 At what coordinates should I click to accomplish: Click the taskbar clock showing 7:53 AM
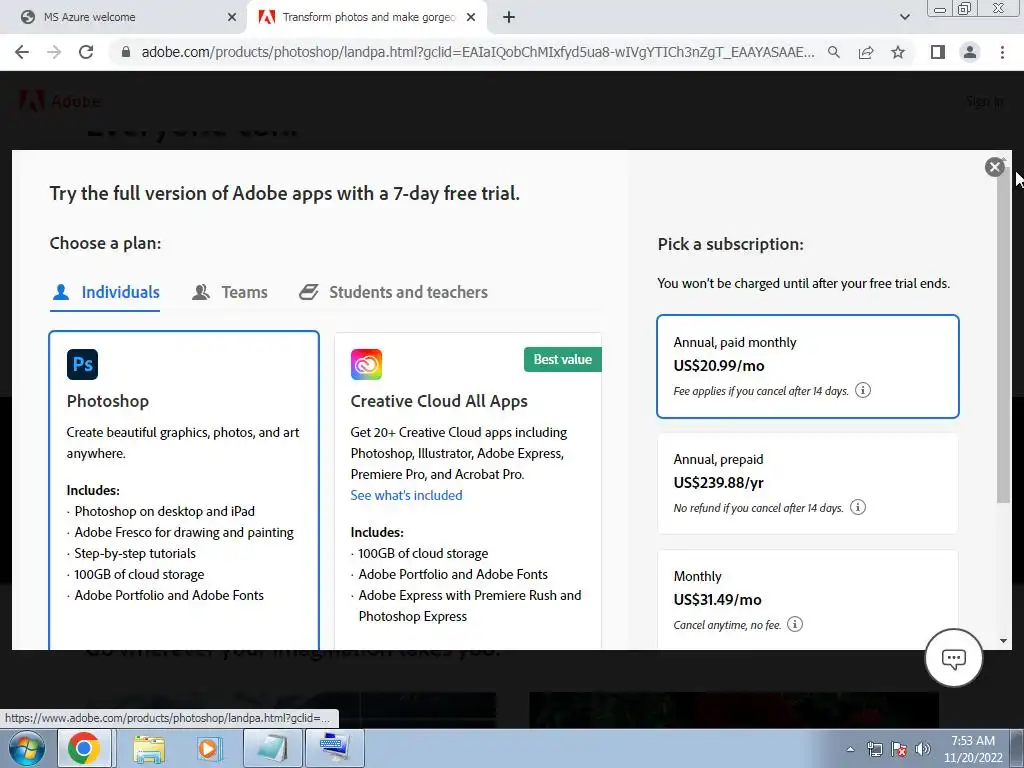coord(973,749)
